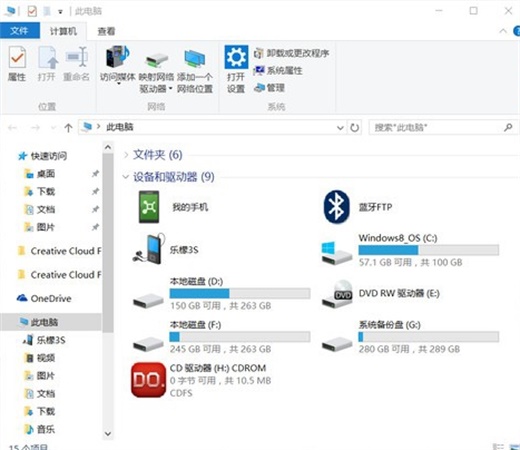The height and width of the screenshot is (450, 520).
Task: Switch to the 计算机 ribbon tab
Action: tap(63, 31)
